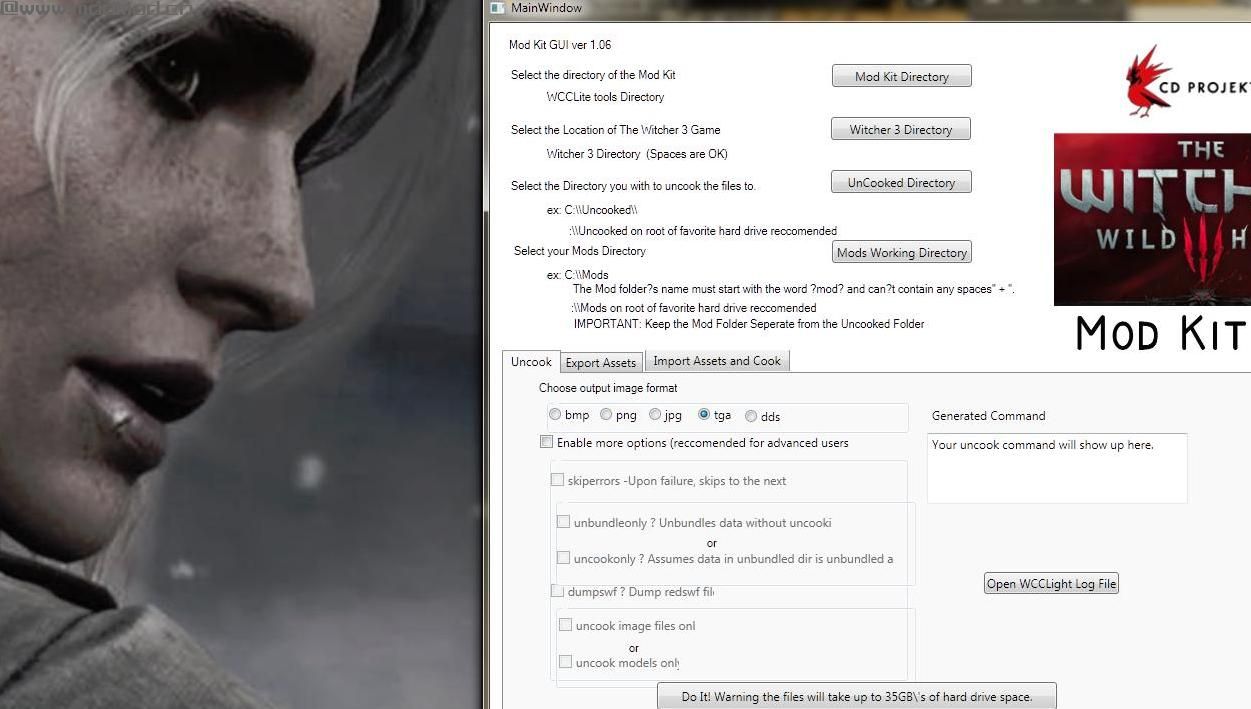Image resolution: width=1251 pixels, height=709 pixels.
Task: Toggle the skiperrors checkbox
Action: (x=557, y=480)
